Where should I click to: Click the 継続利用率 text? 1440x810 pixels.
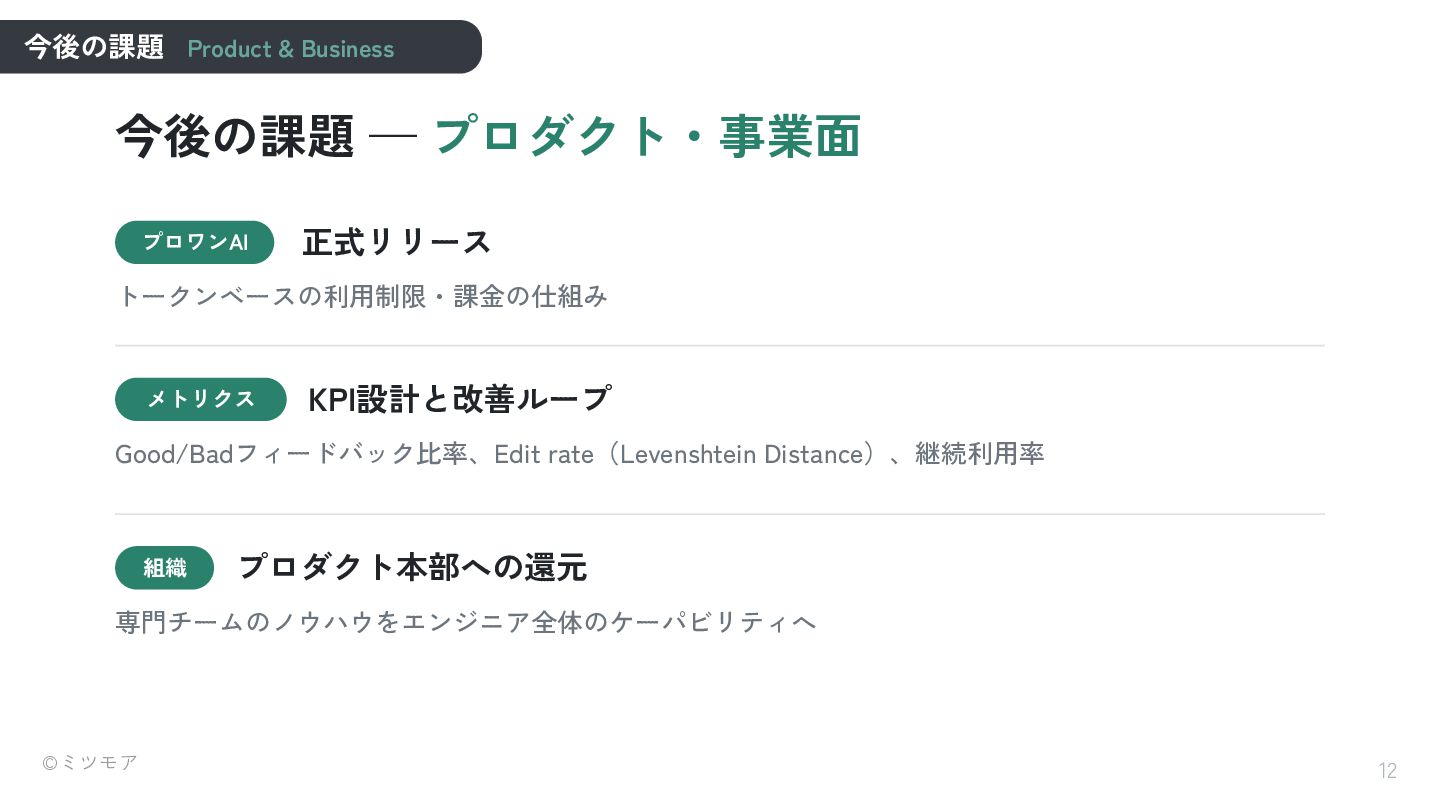[x=980, y=454]
